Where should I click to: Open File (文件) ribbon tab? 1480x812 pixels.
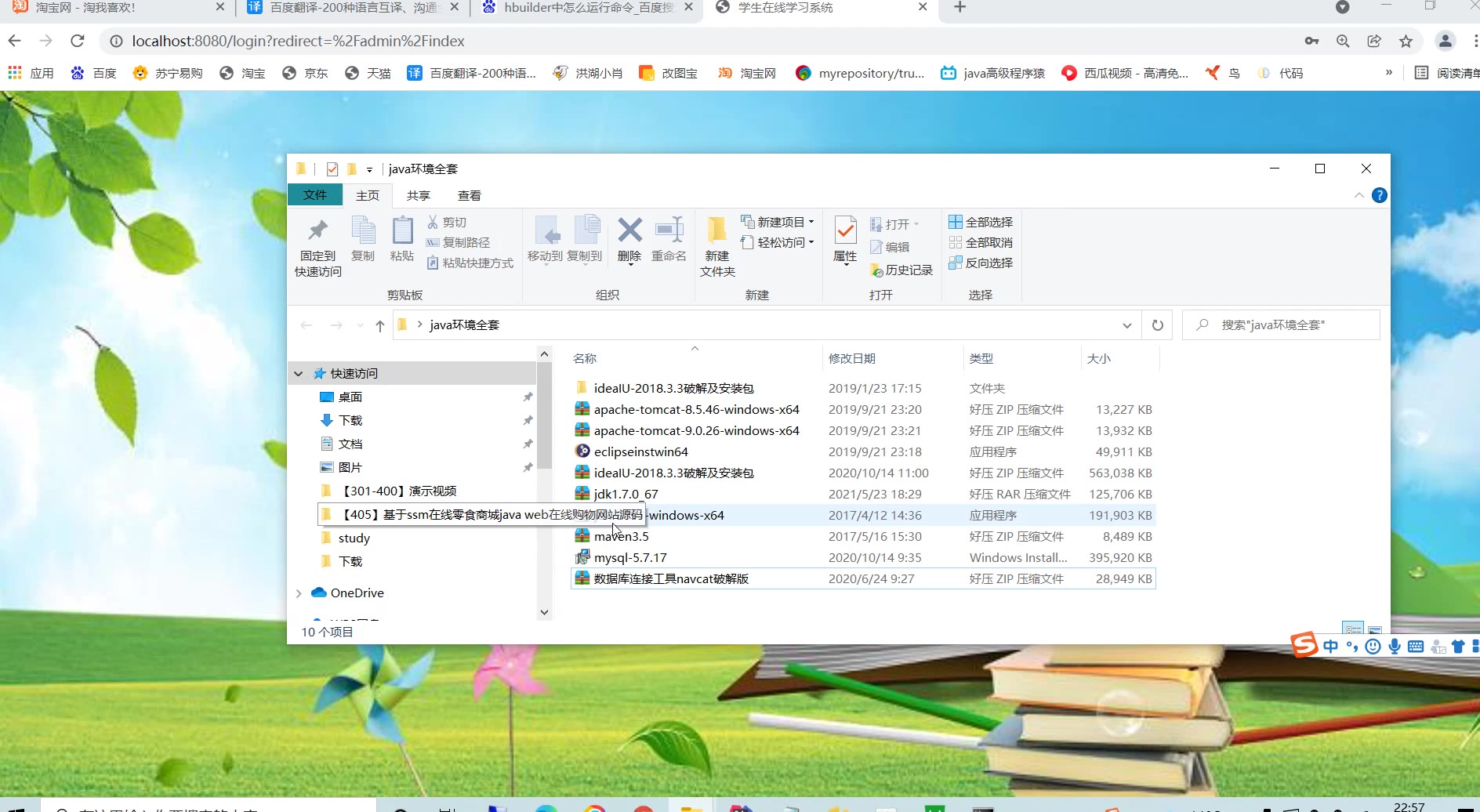(x=315, y=195)
